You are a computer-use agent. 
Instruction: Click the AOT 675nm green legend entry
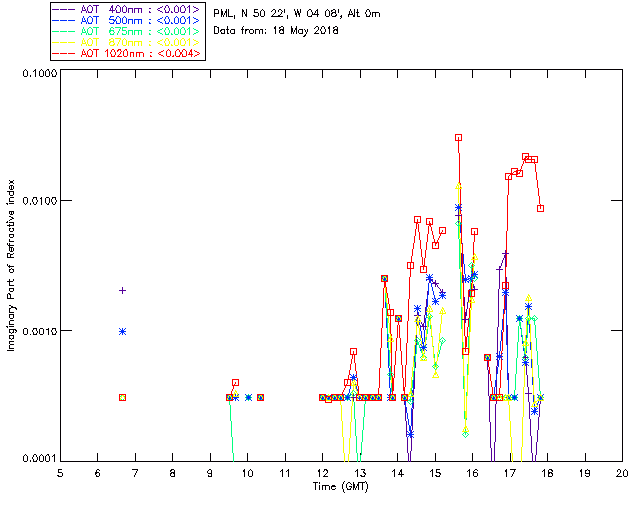[x=127, y=31]
